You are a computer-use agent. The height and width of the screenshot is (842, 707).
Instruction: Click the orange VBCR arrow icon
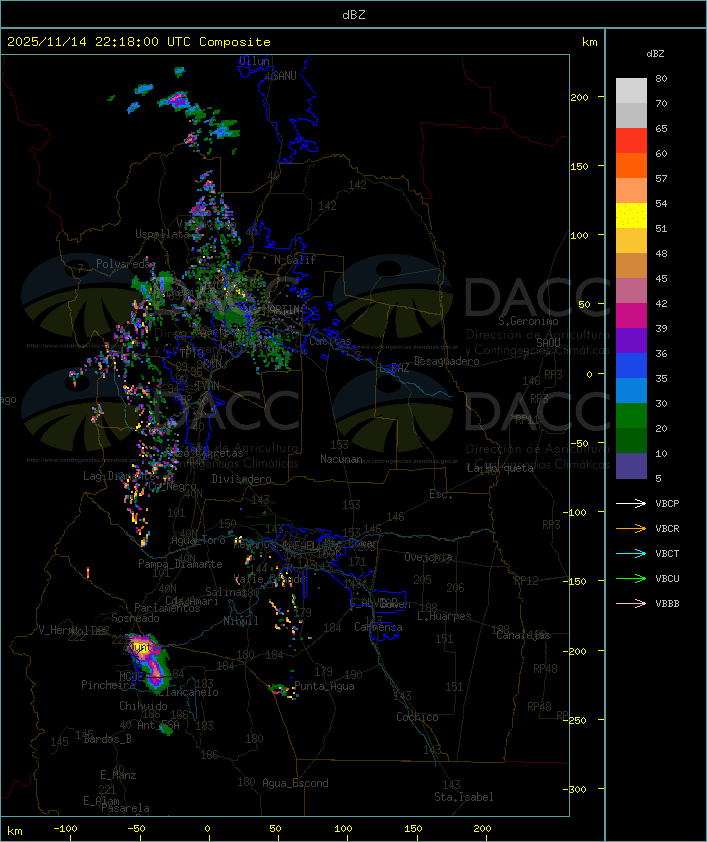631,528
